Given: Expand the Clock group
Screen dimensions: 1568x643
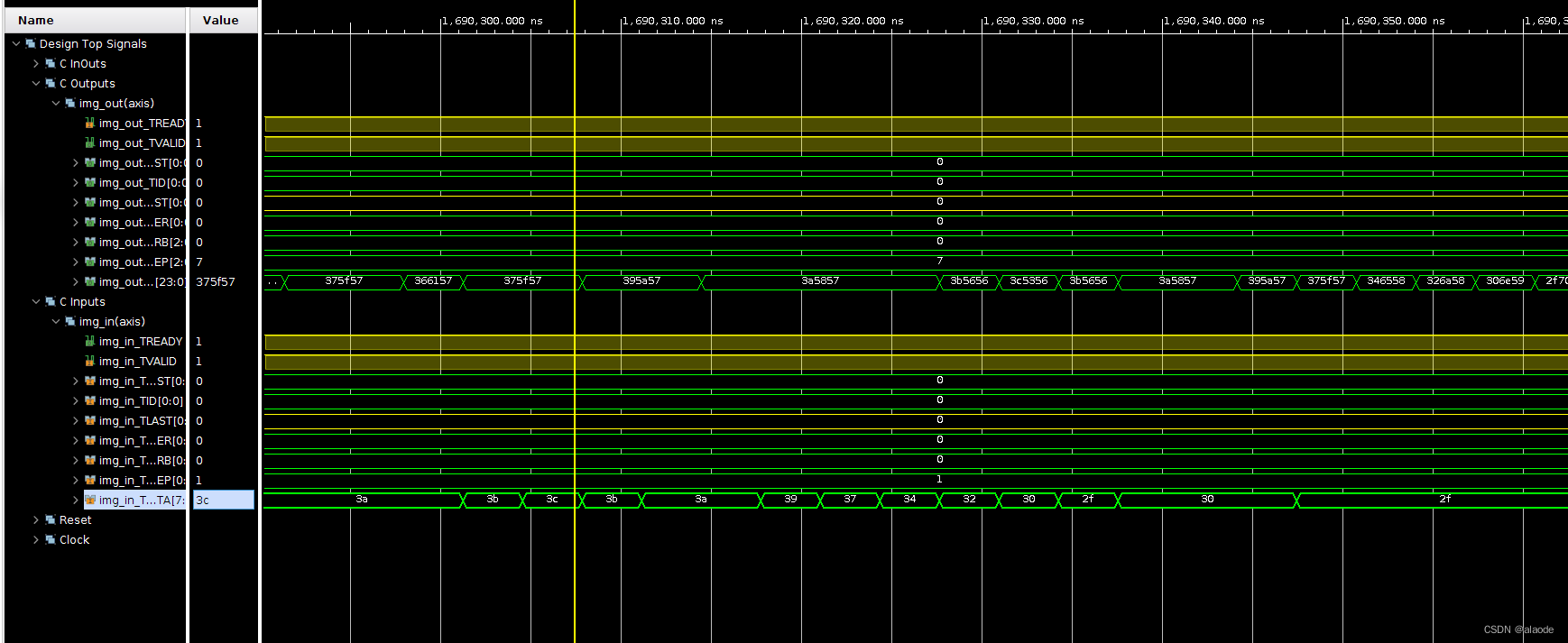Looking at the screenshot, I should [x=36, y=539].
